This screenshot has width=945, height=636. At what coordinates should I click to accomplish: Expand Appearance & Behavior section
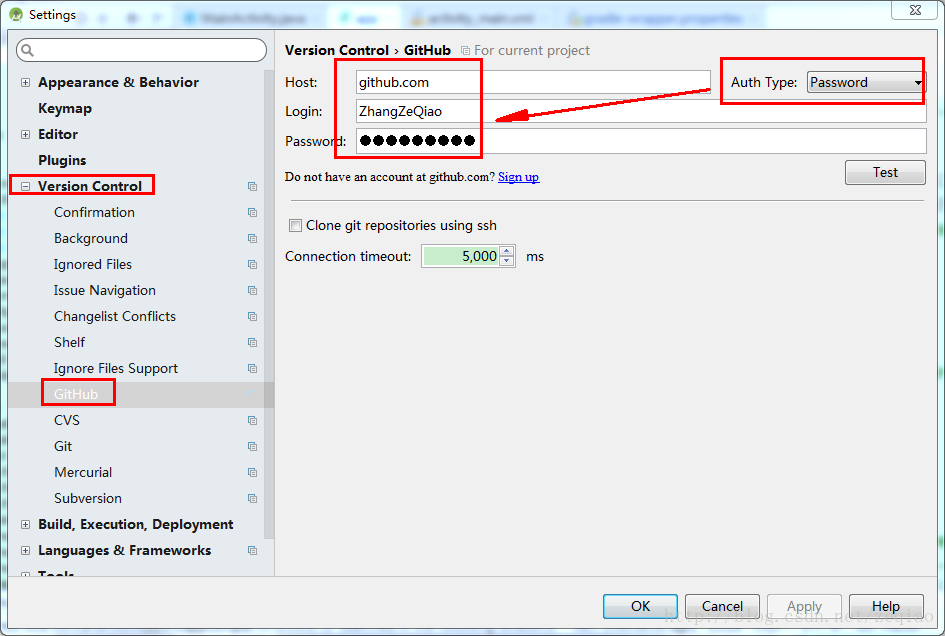25,83
